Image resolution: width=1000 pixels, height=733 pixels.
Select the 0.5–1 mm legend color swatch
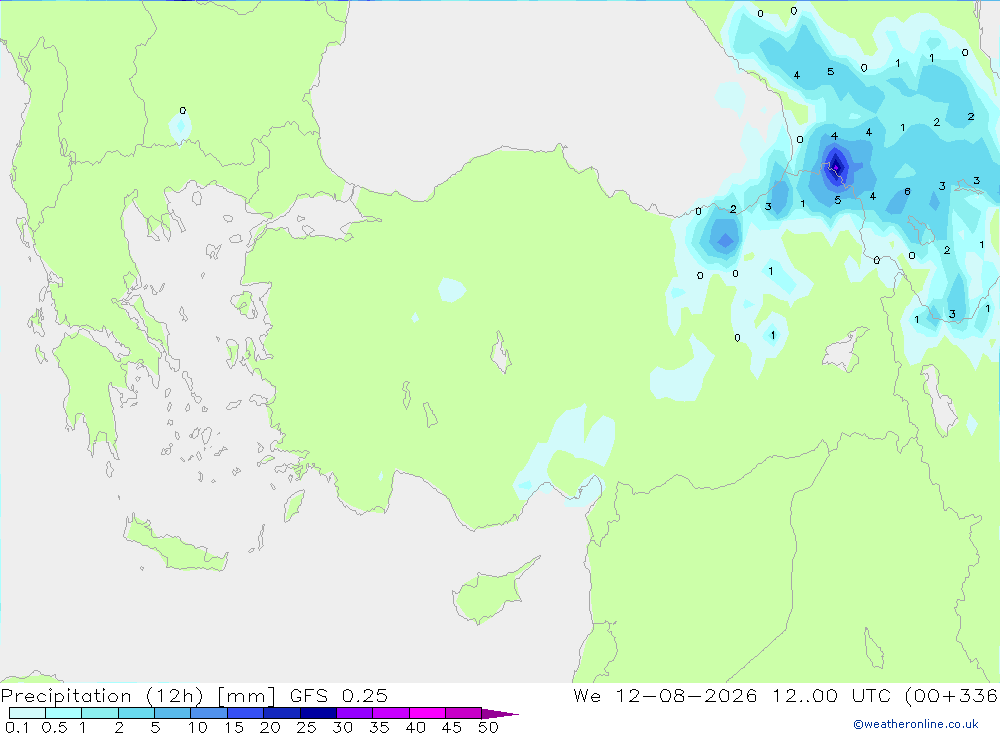(x=64, y=713)
